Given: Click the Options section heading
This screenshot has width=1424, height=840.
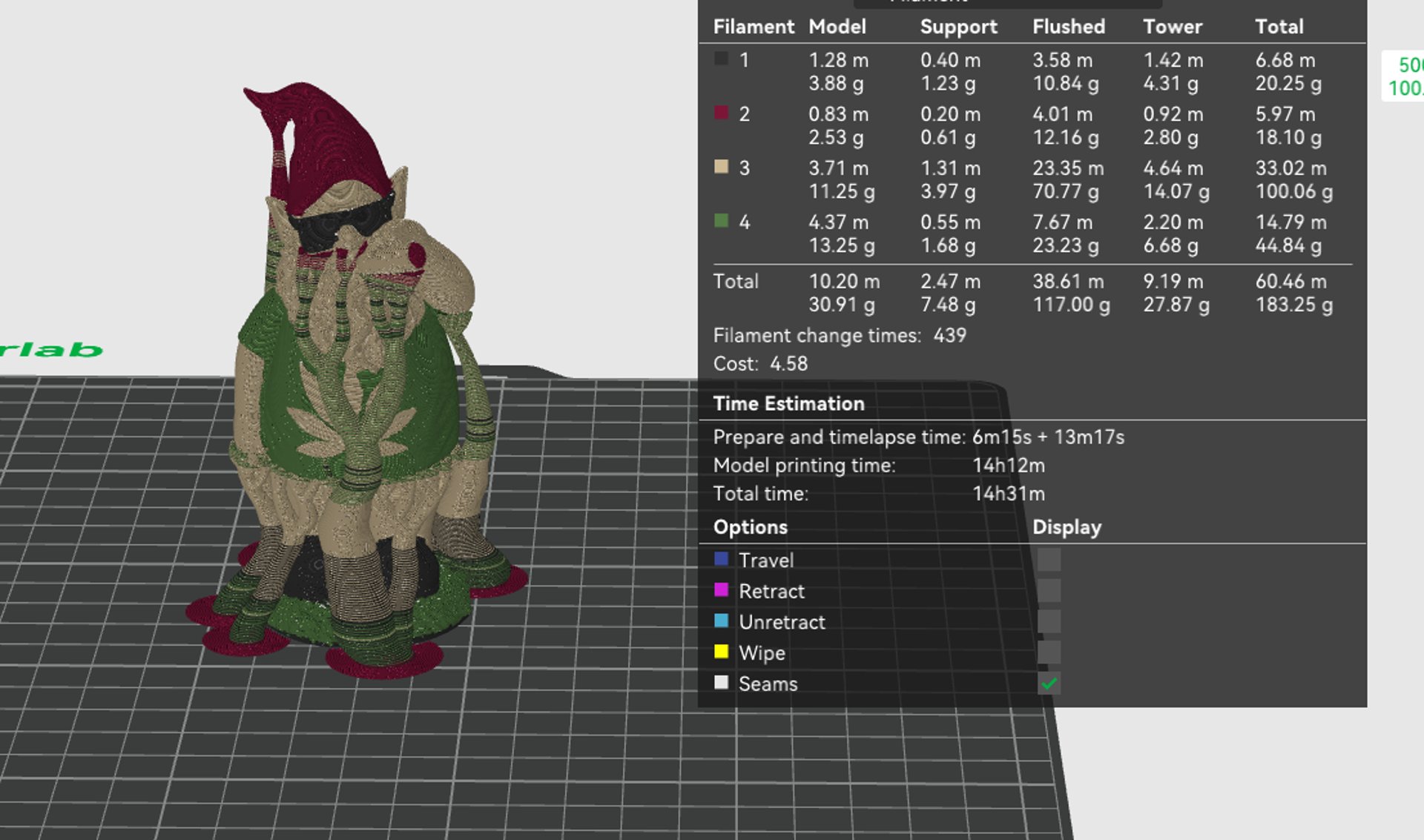Looking at the screenshot, I should (x=750, y=527).
